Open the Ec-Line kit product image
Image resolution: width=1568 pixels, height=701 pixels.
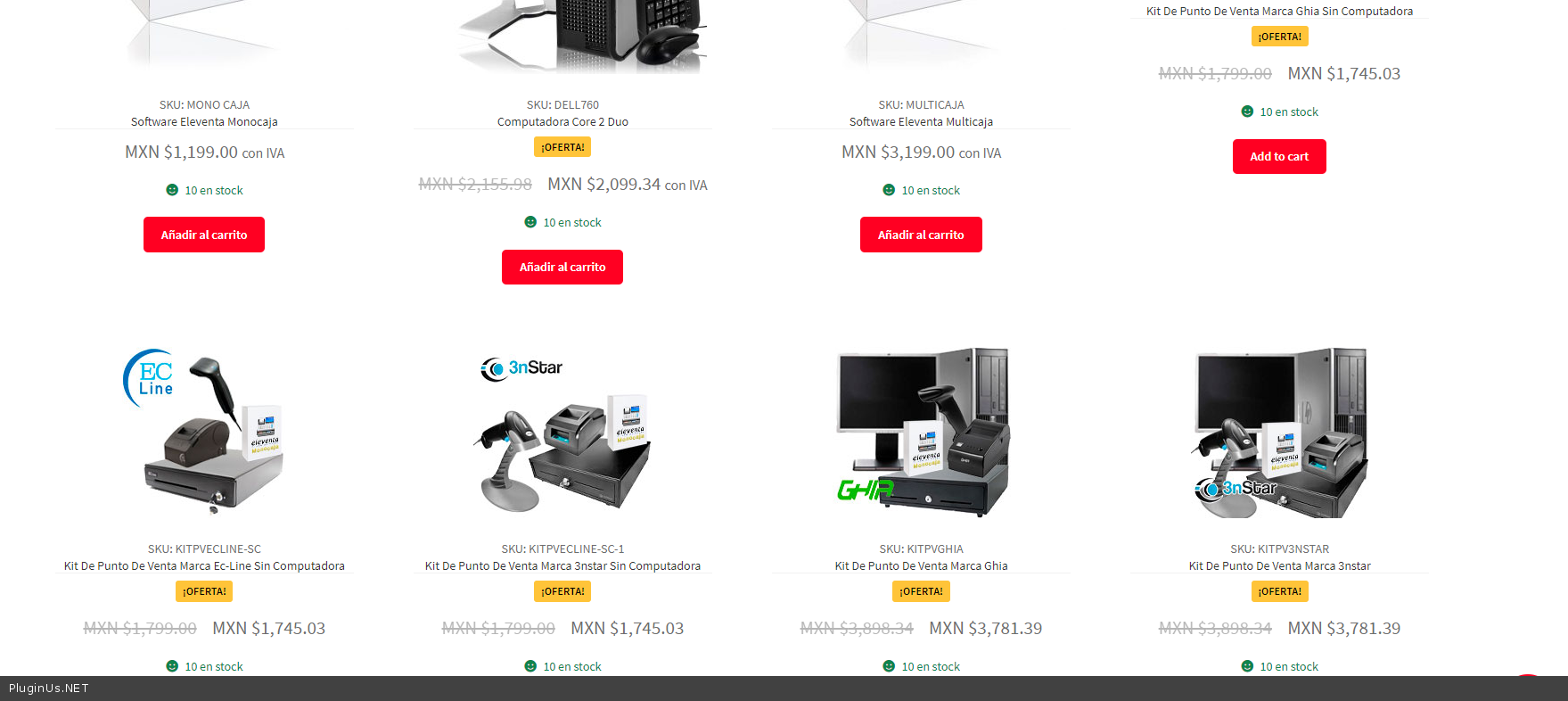[204, 433]
